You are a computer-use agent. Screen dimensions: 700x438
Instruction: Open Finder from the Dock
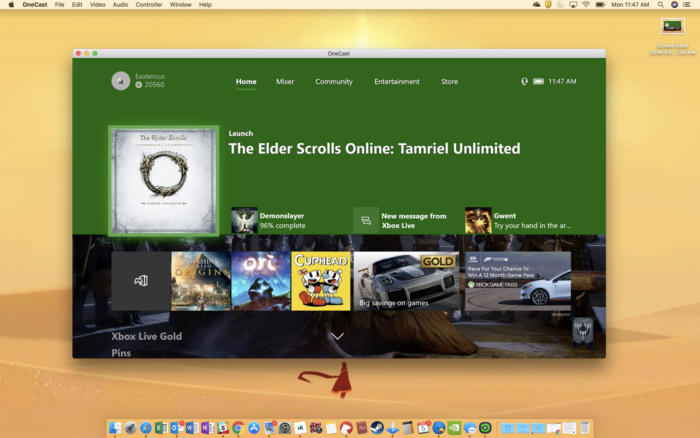tap(115, 428)
